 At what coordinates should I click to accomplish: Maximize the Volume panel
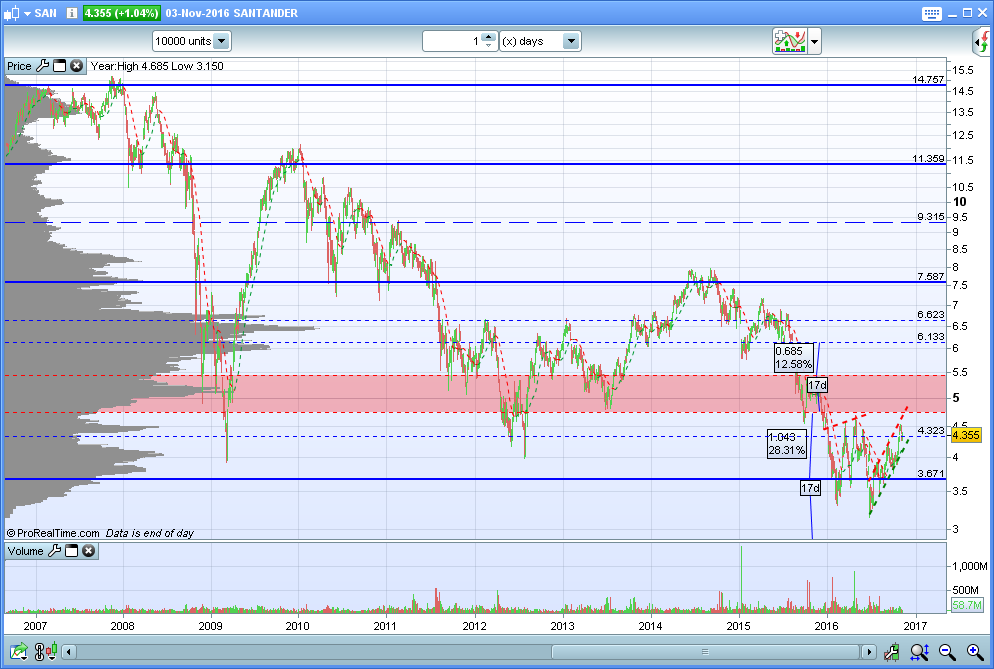click(x=72, y=551)
